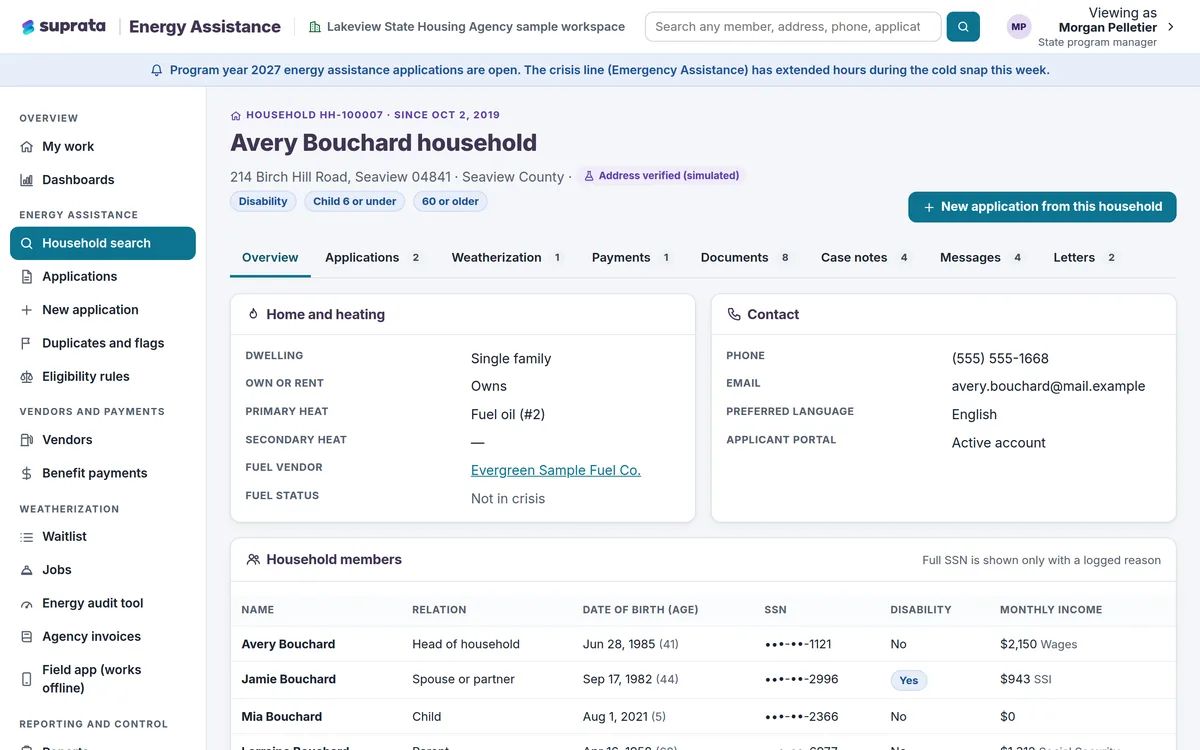Click the (555) 555-1668 phone number

pos(1000,358)
